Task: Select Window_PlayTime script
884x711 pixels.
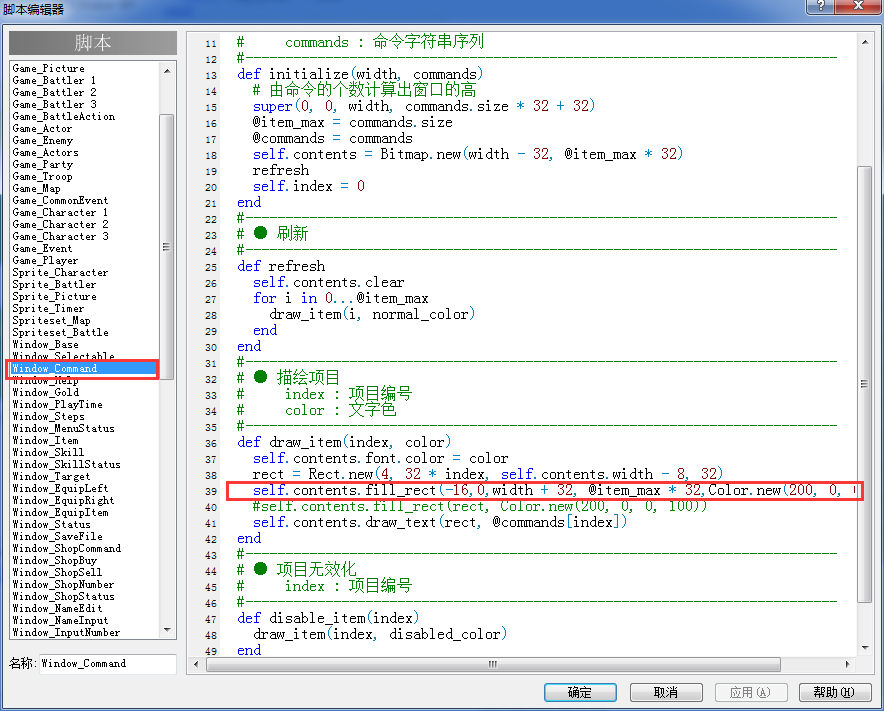Action: pyautogui.click(x=58, y=404)
